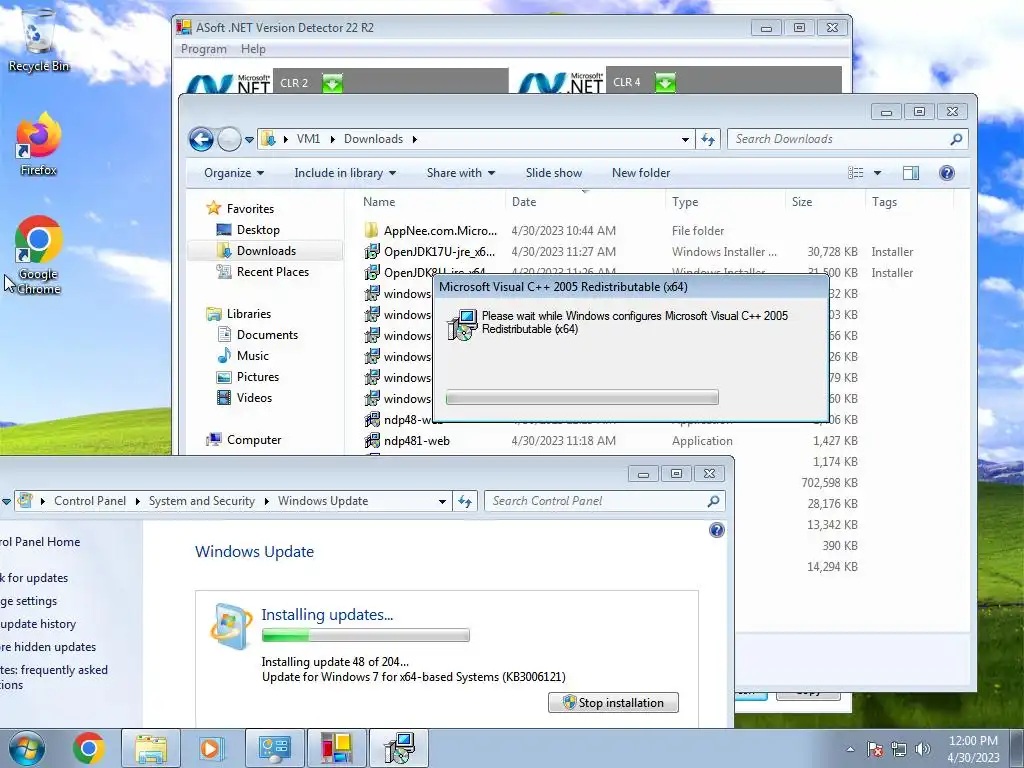Click the VM1 breadcrumb in Explorer

click(308, 139)
